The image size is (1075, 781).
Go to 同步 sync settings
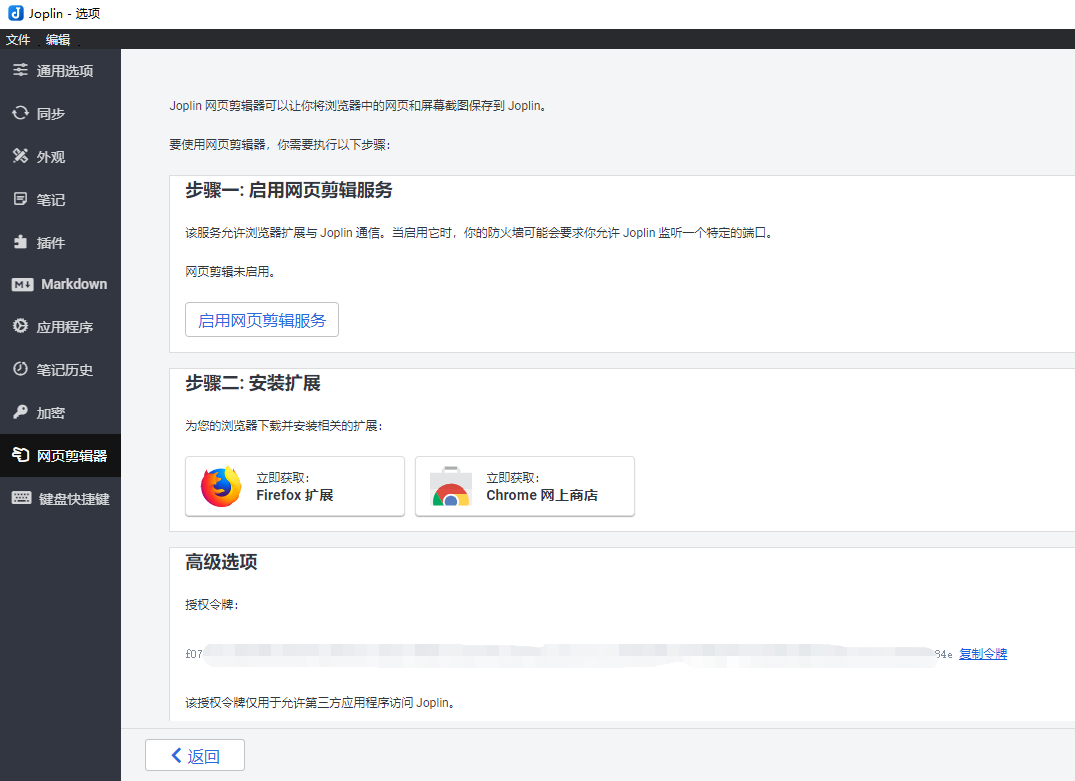[x=60, y=113]
